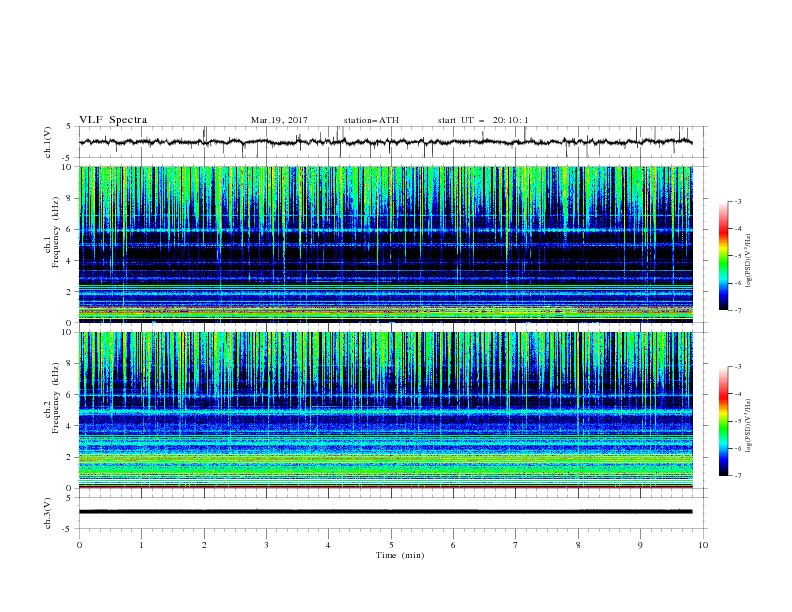
Task: Click the '-7' label on ch.2 colorbar
Action: pos(737,476)
